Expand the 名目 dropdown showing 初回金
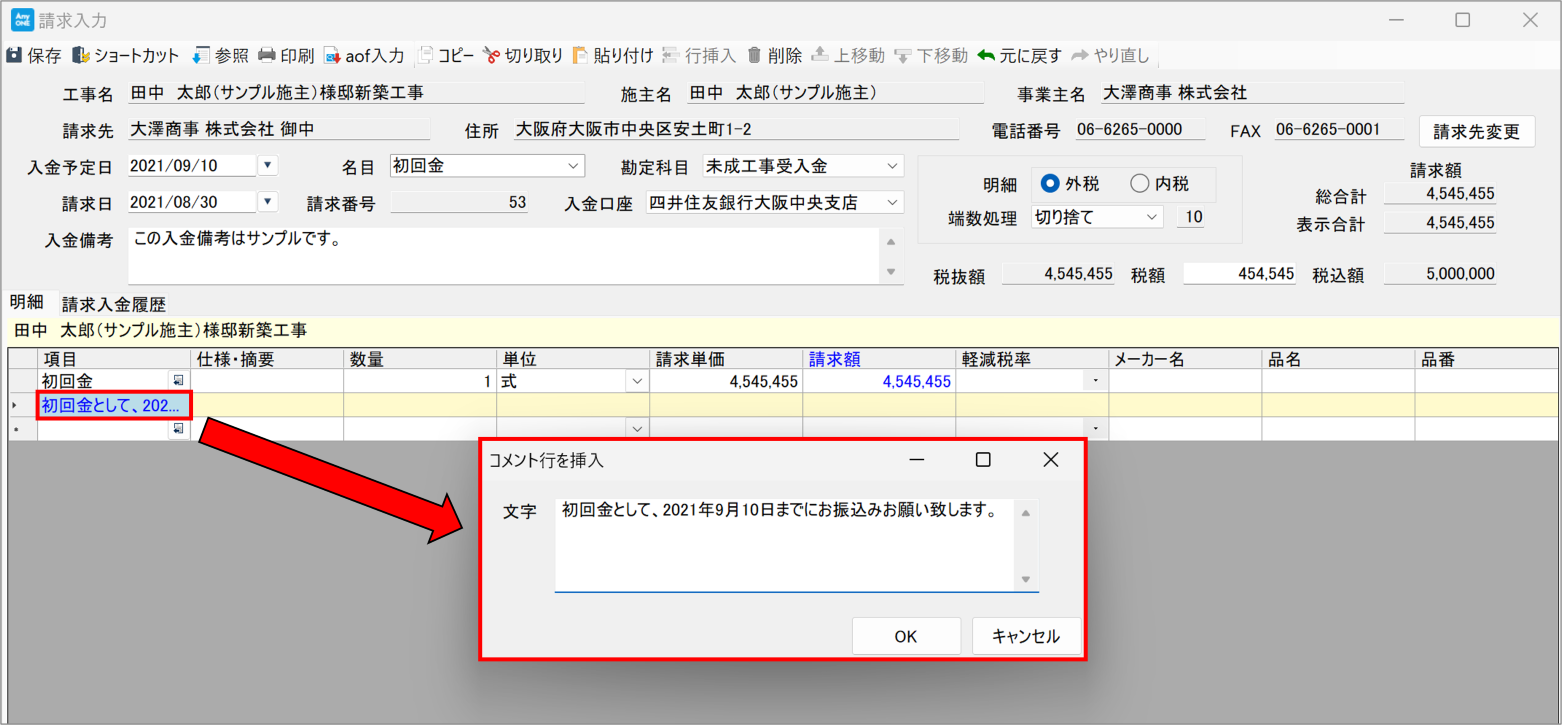1562x725 pixels. [x=573, y=166]
